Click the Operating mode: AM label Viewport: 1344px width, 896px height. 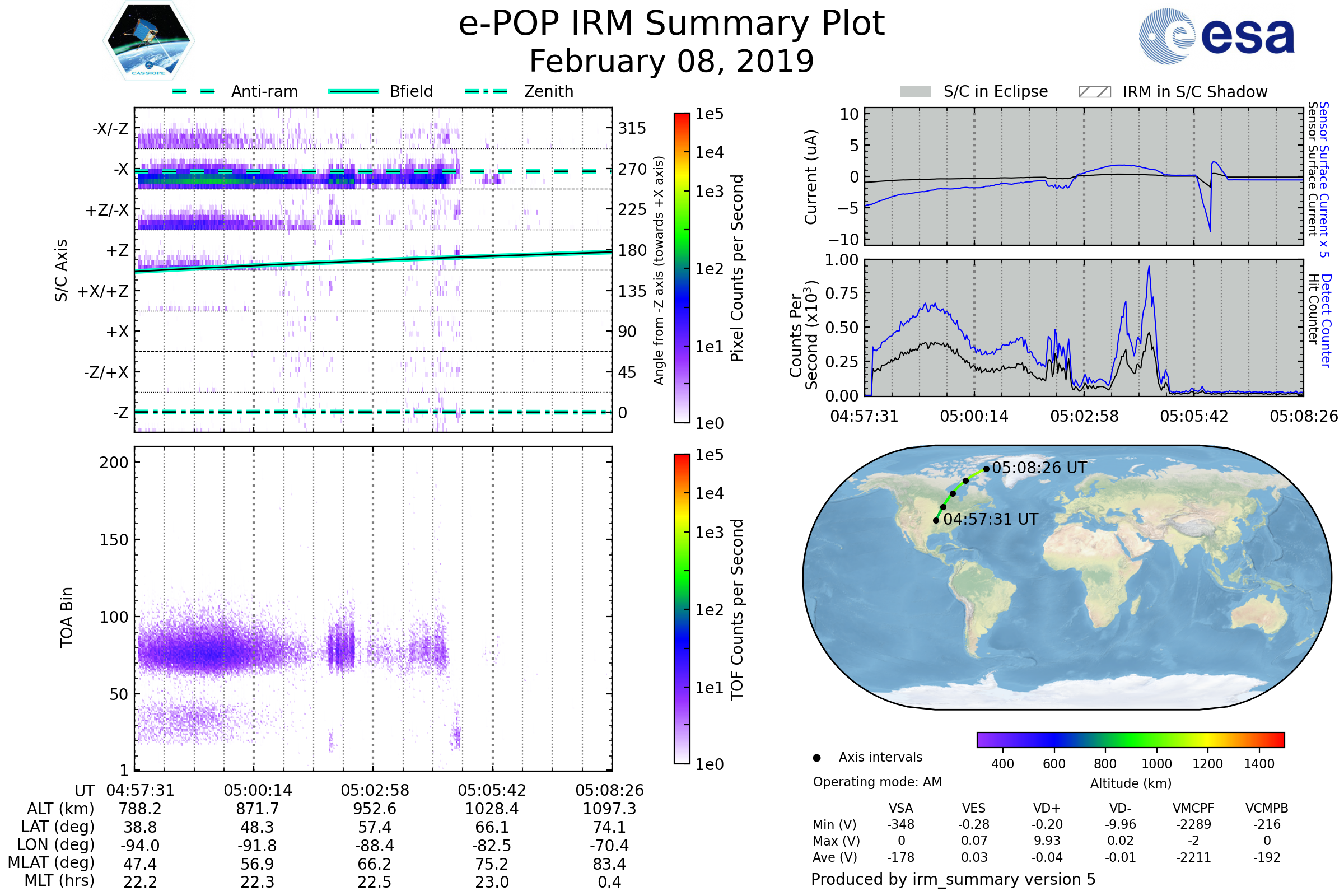coord(877,782)
